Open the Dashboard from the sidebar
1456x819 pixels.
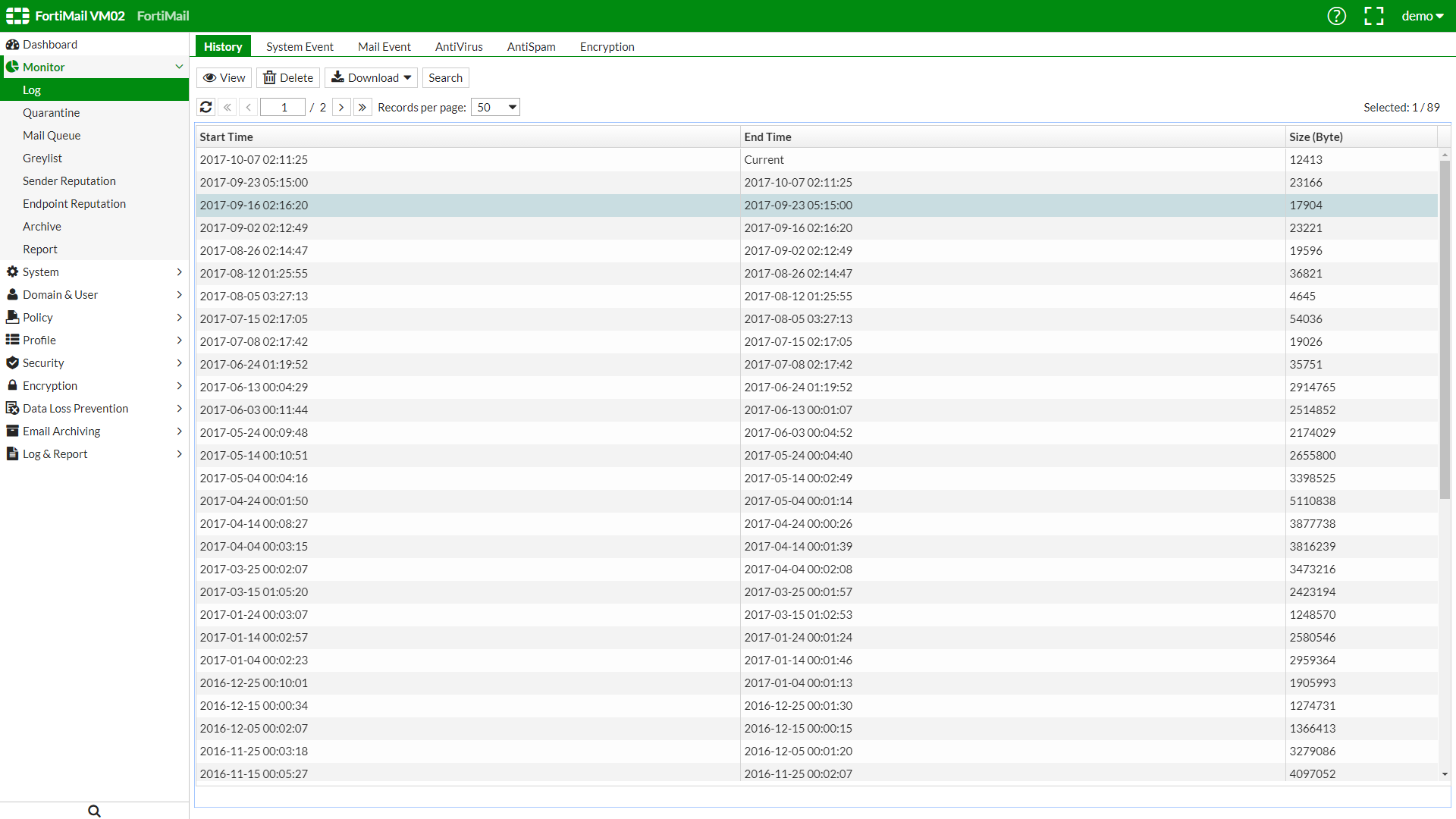pos(50,44)
